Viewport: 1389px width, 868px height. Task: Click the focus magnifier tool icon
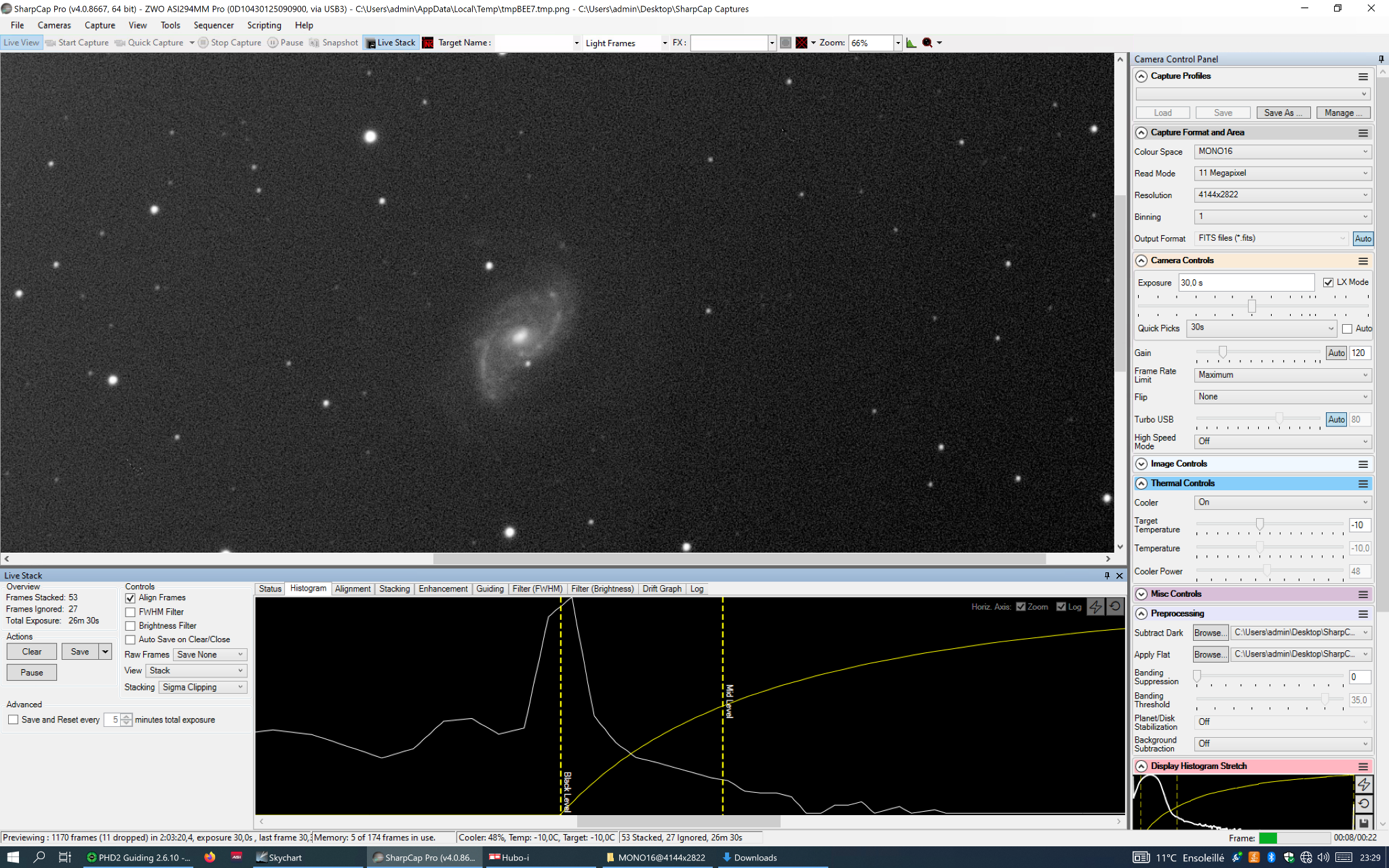(927, 43)
